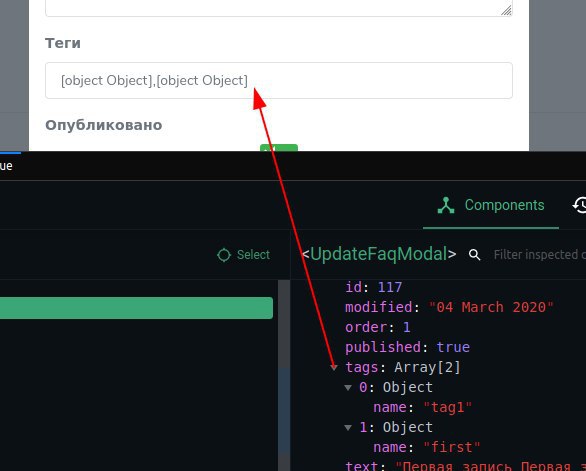Open the Components tab in Vue devtools
The width and height of the screenshot is (586, 471).
tap(491, 205)
